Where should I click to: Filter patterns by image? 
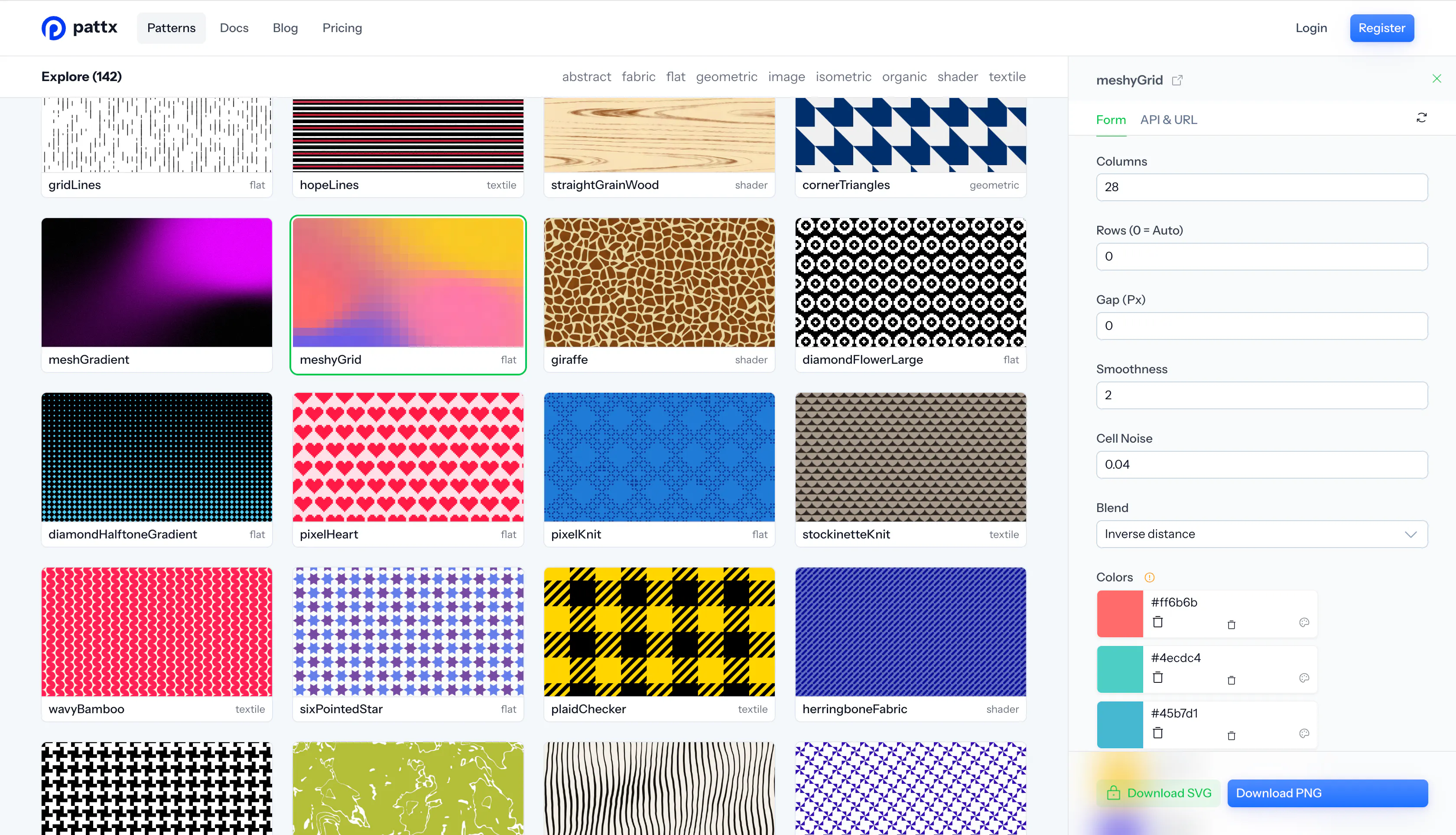[786, 77]
